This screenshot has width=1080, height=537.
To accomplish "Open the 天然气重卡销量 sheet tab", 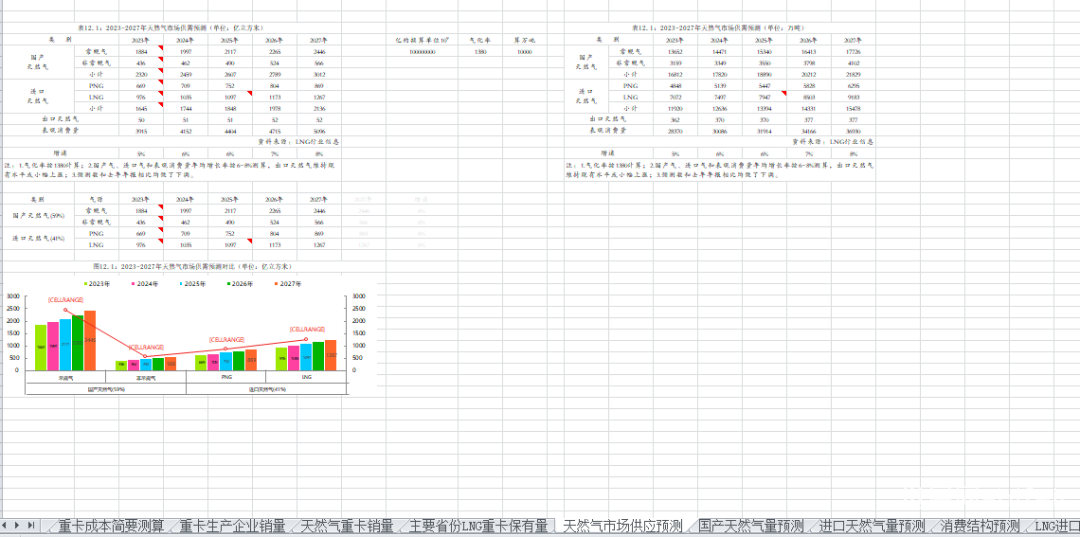I will [x=346, y=526].
